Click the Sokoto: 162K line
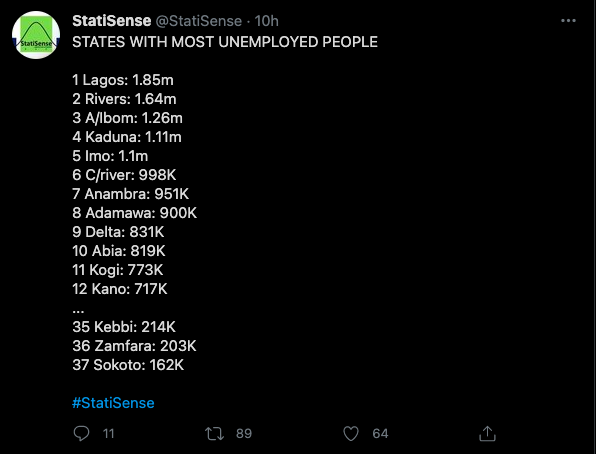This screenshot has height=454, width=596. 128,365
